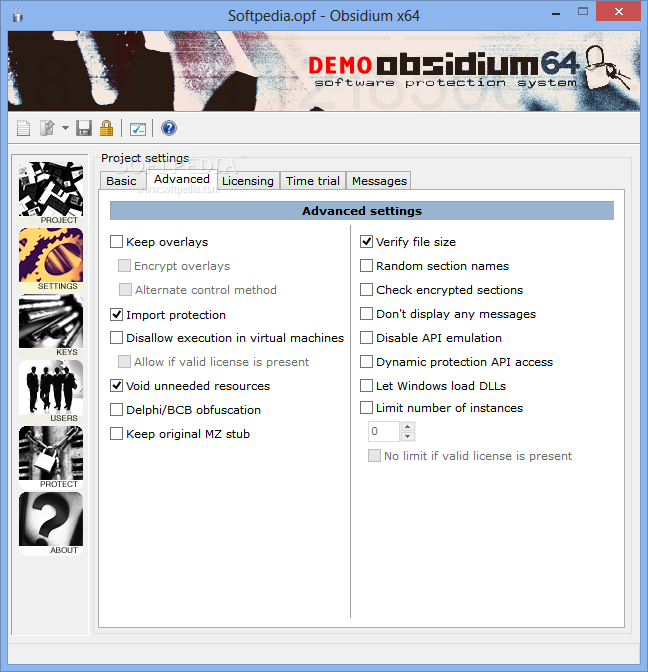Check the Check encrypted sections option
The width and height of the screenshot is (648, 672).
click(366, 290)
